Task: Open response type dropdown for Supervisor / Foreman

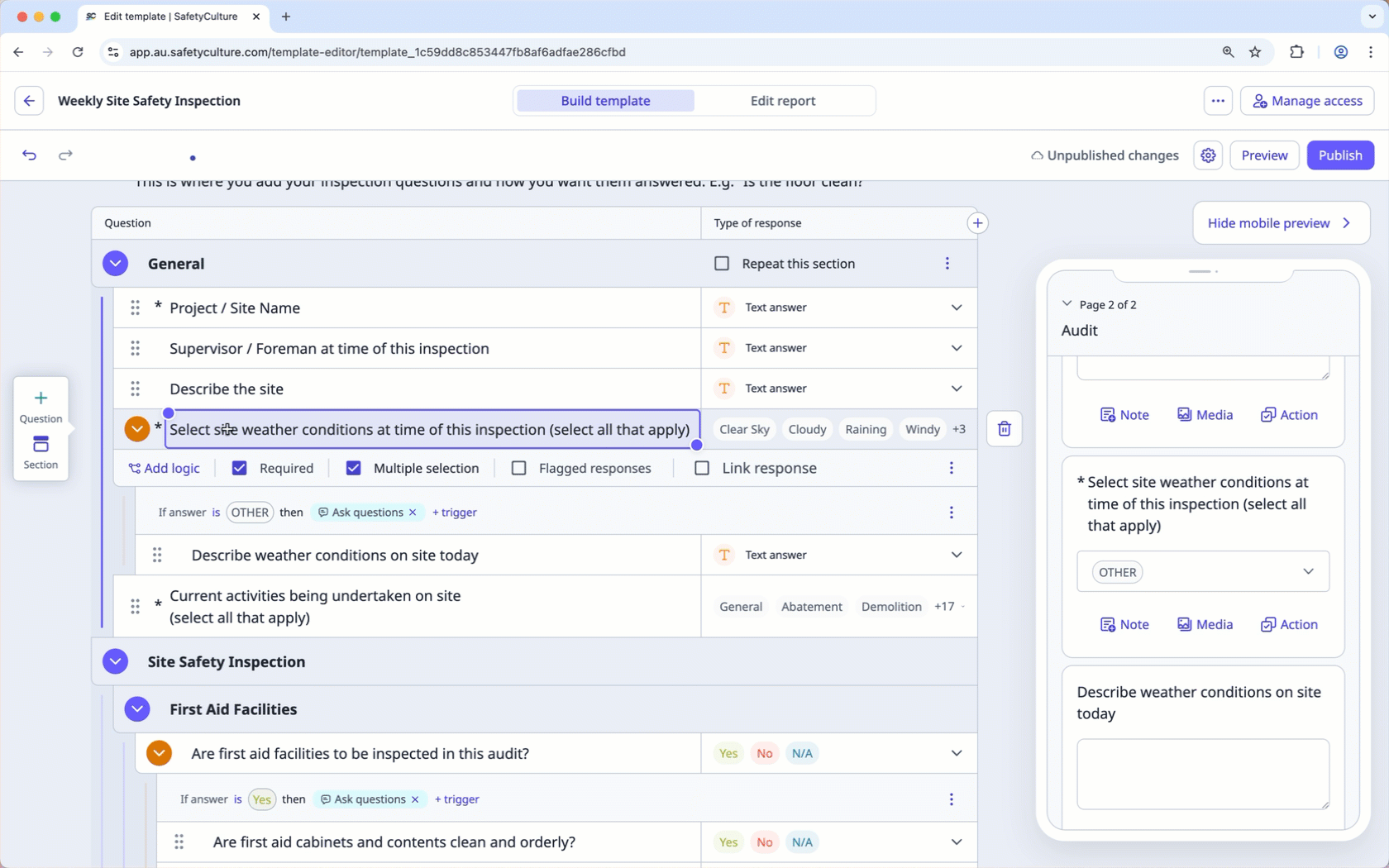Action: click(957, 348)
